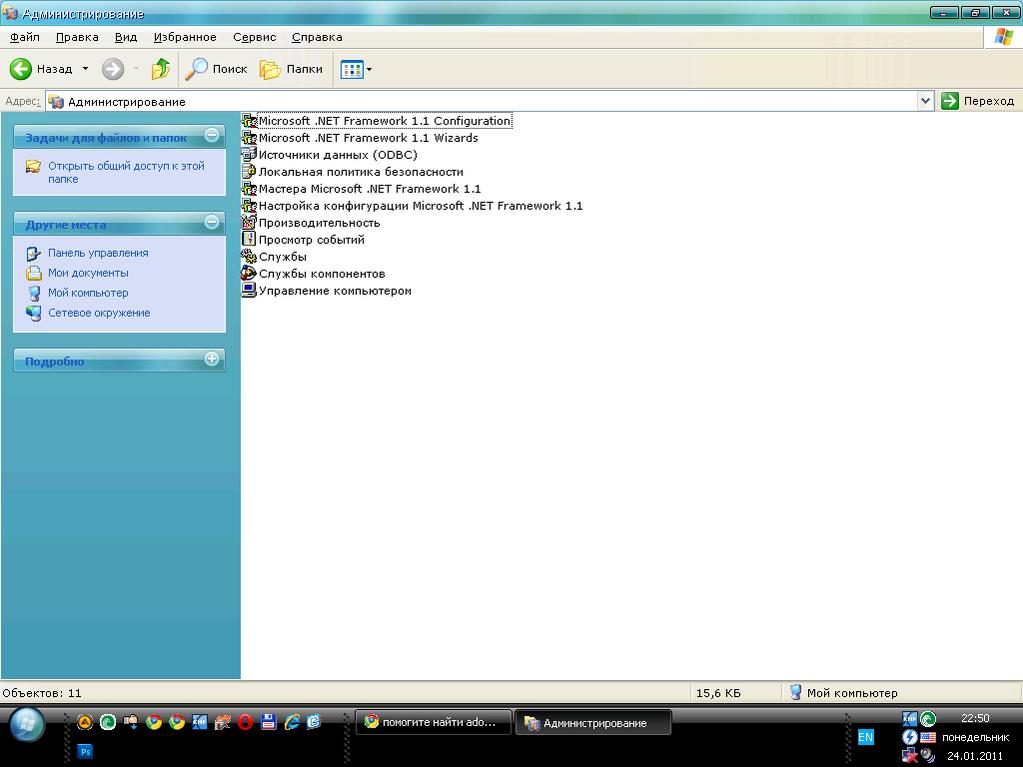Open the EN language indicator

[x=865, y=738]
